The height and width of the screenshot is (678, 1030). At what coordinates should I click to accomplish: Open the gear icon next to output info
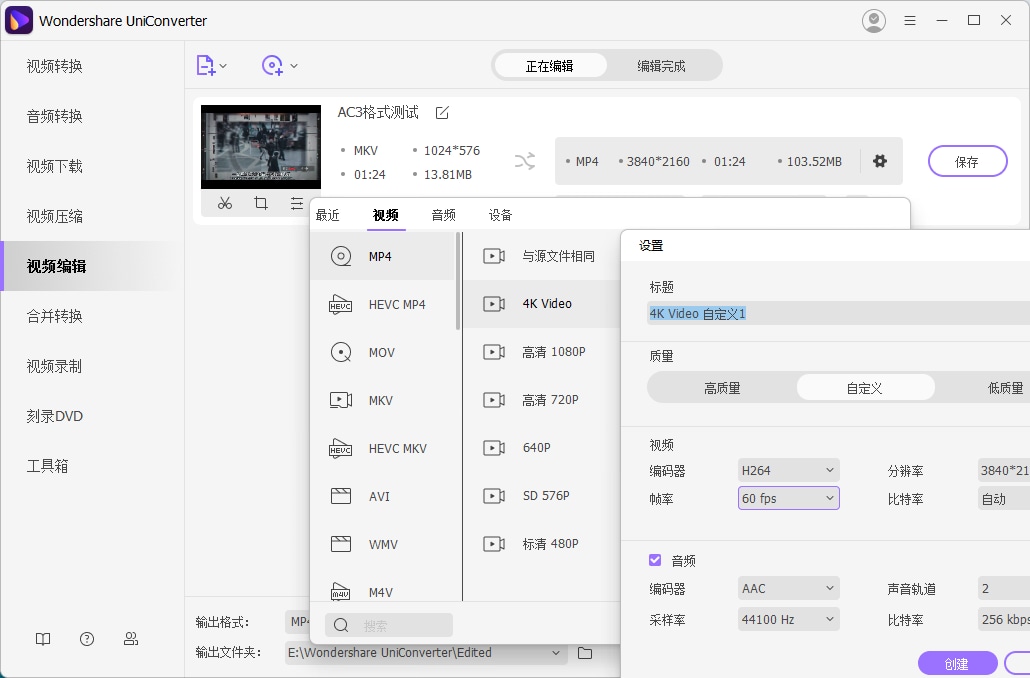tap(880, 161)
